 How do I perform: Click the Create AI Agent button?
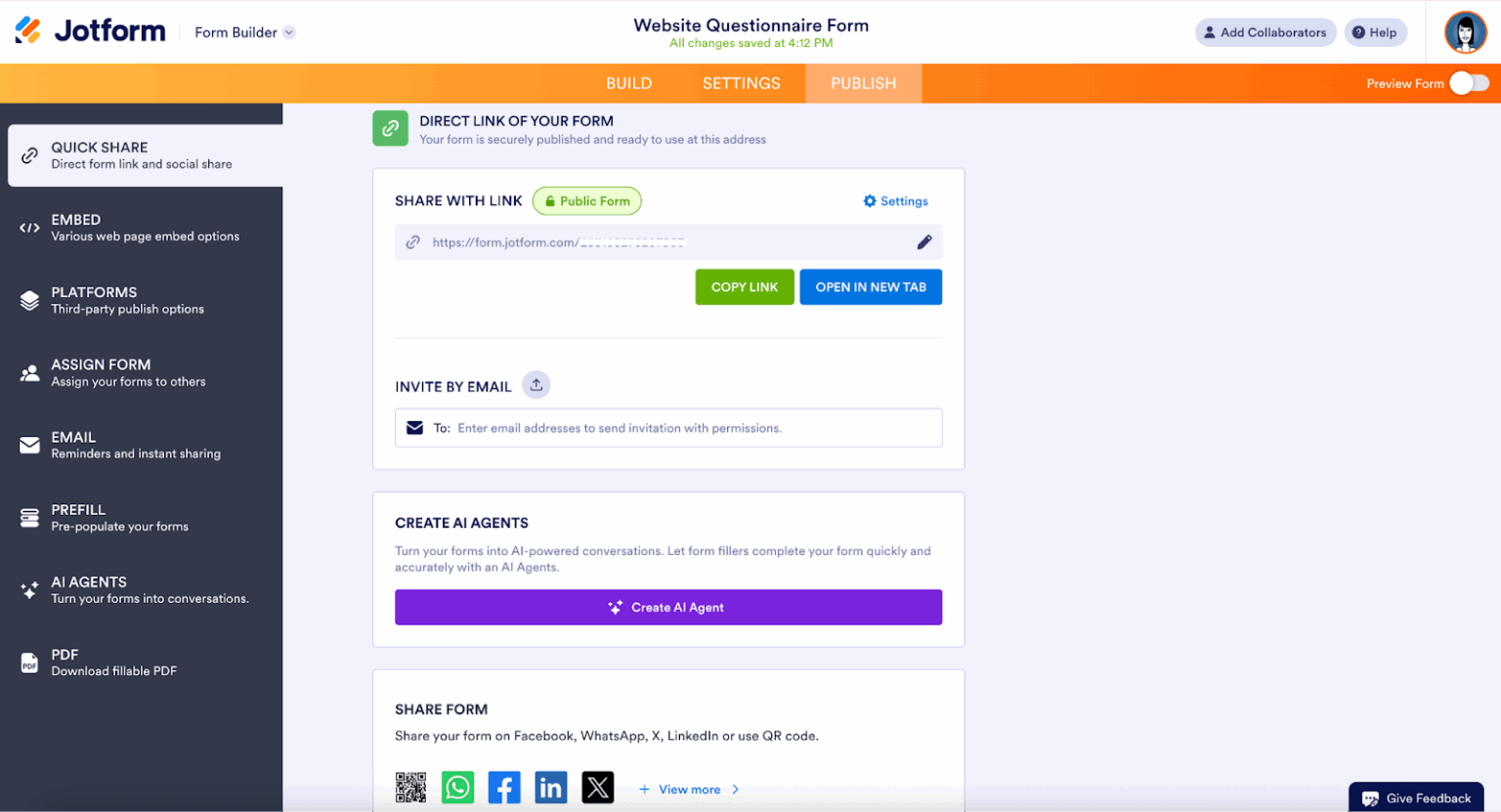click(668, 607)
